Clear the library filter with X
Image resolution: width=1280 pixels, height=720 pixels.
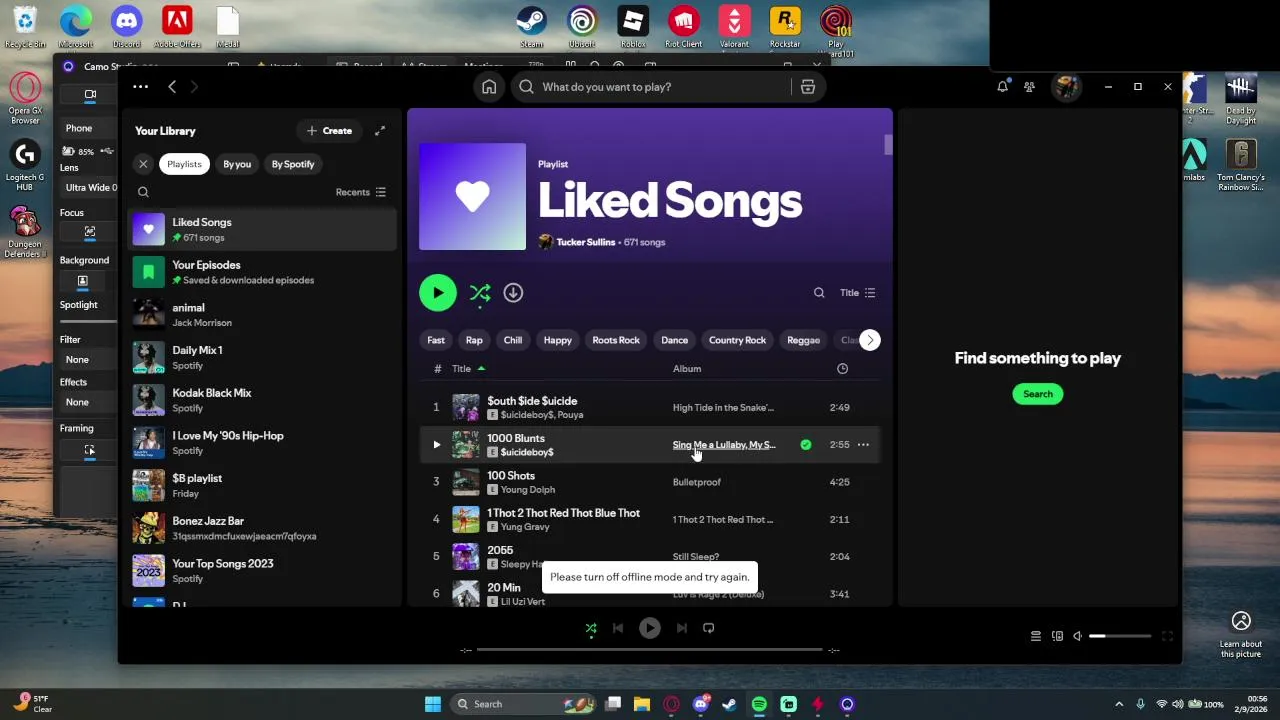143,164
